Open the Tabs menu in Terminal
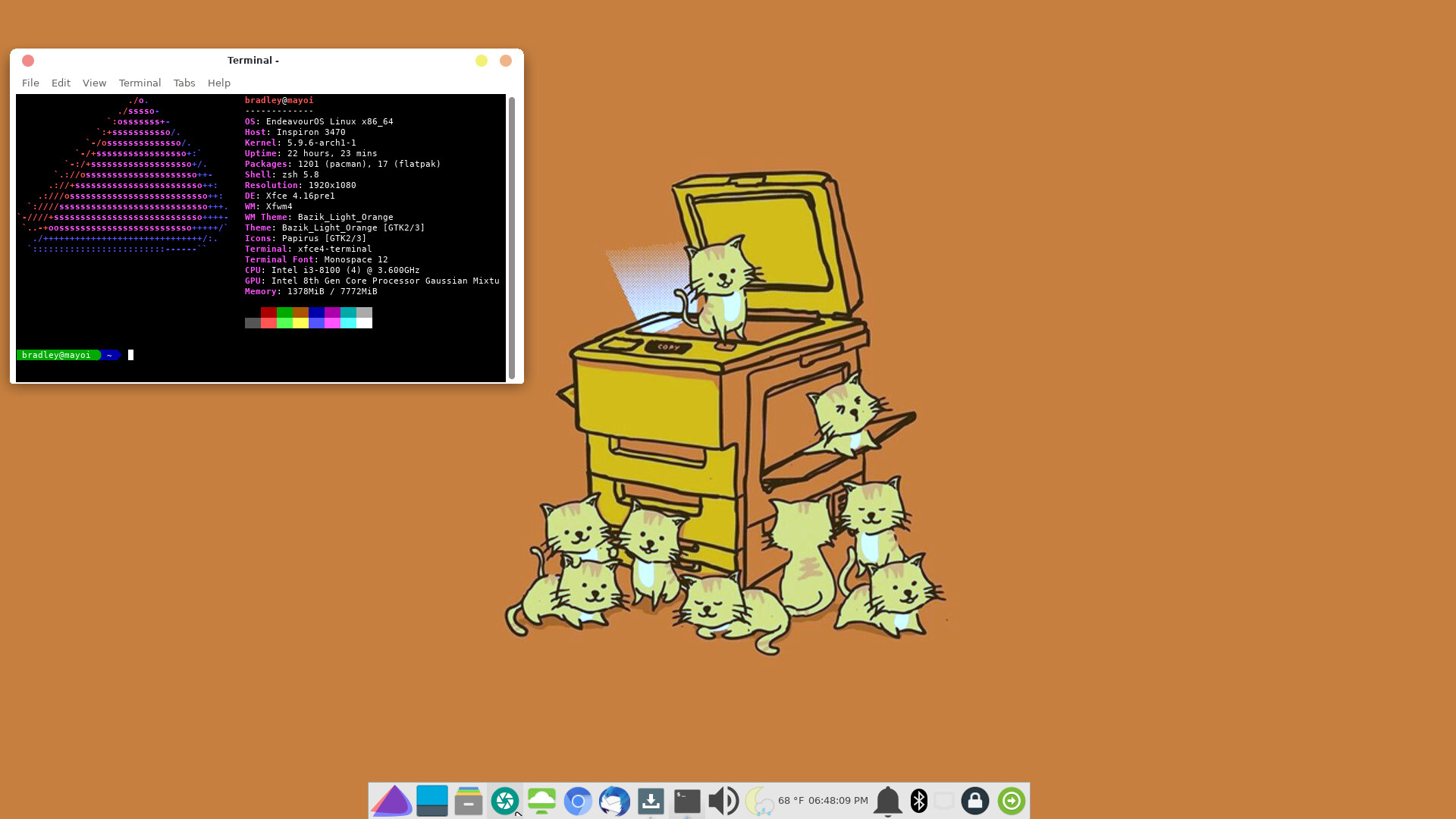1456x819 pixels. (x=184, y=83)
